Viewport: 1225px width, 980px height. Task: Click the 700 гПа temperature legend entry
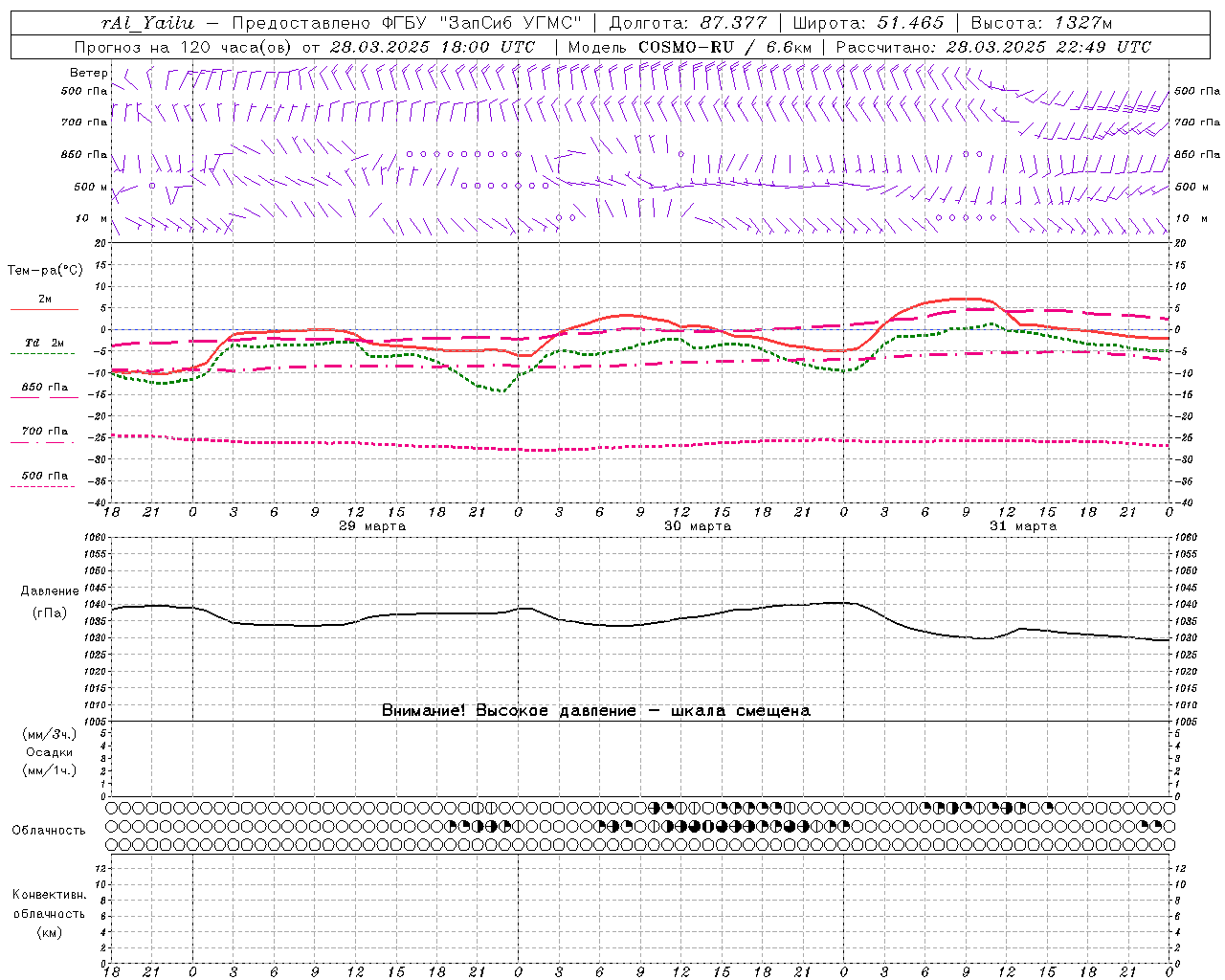45,432
